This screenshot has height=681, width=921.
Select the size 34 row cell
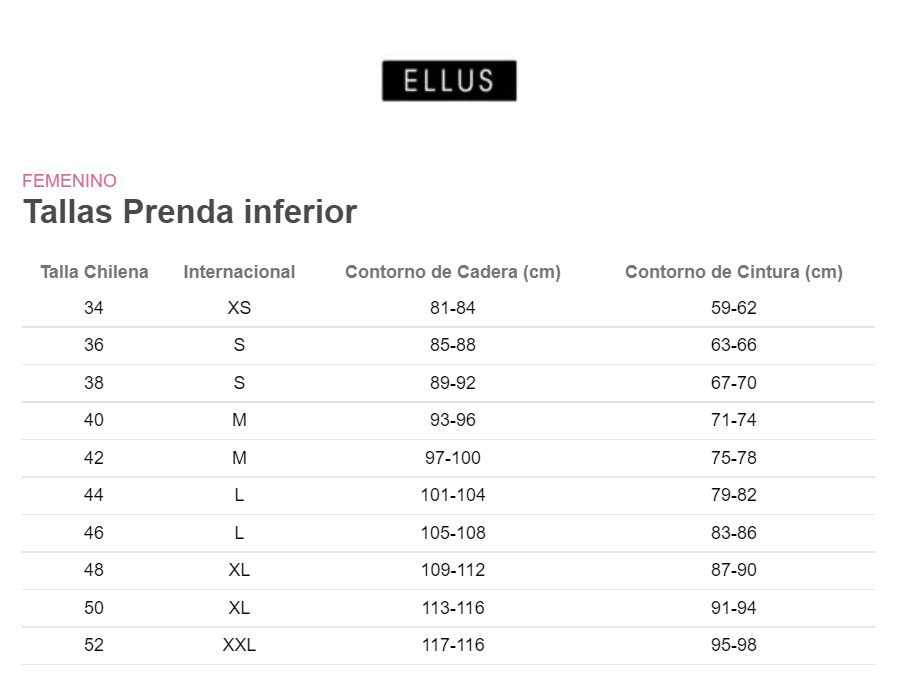94,308
